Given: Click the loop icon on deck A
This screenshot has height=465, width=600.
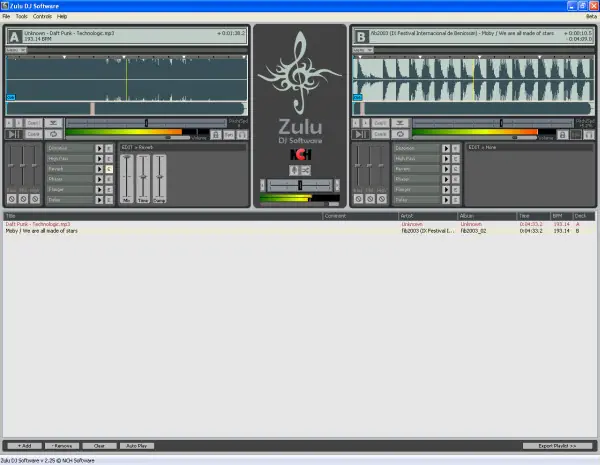Looking at the screenshot, I should click(x=54, y=134).
